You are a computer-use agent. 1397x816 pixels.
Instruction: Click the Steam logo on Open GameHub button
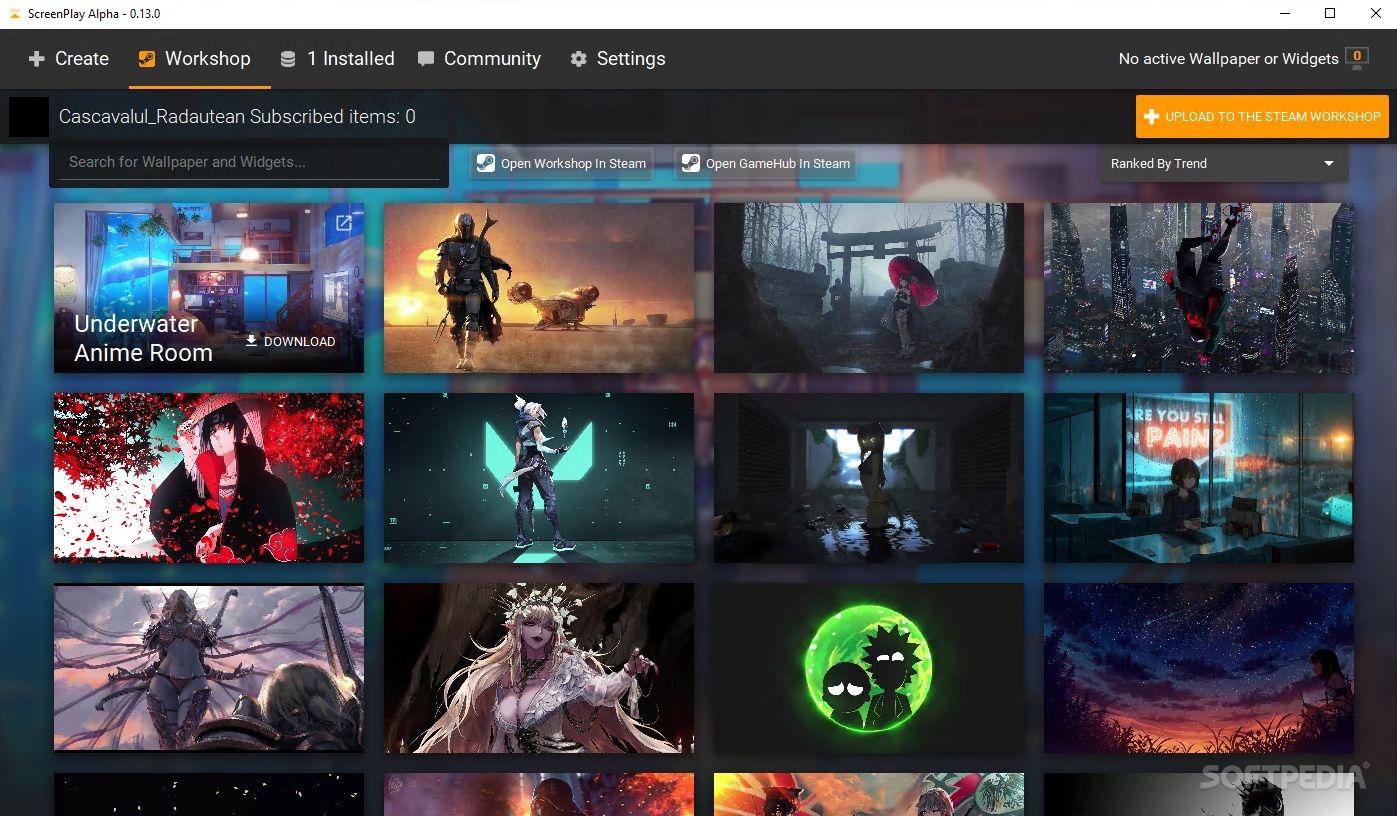(690, 163)
